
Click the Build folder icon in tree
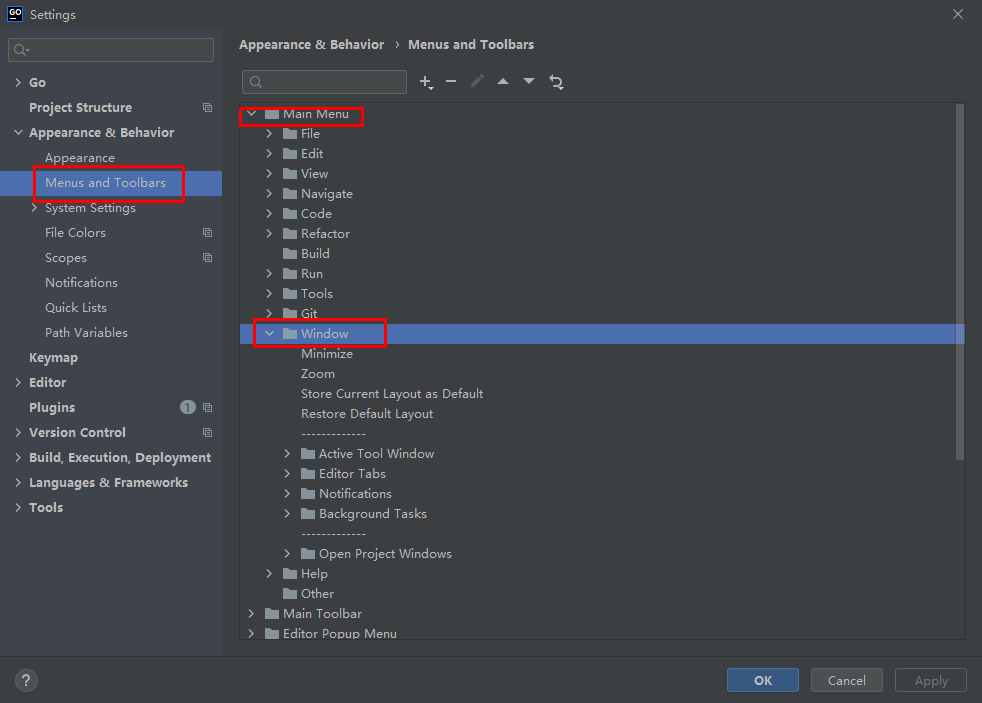[290, 254]
